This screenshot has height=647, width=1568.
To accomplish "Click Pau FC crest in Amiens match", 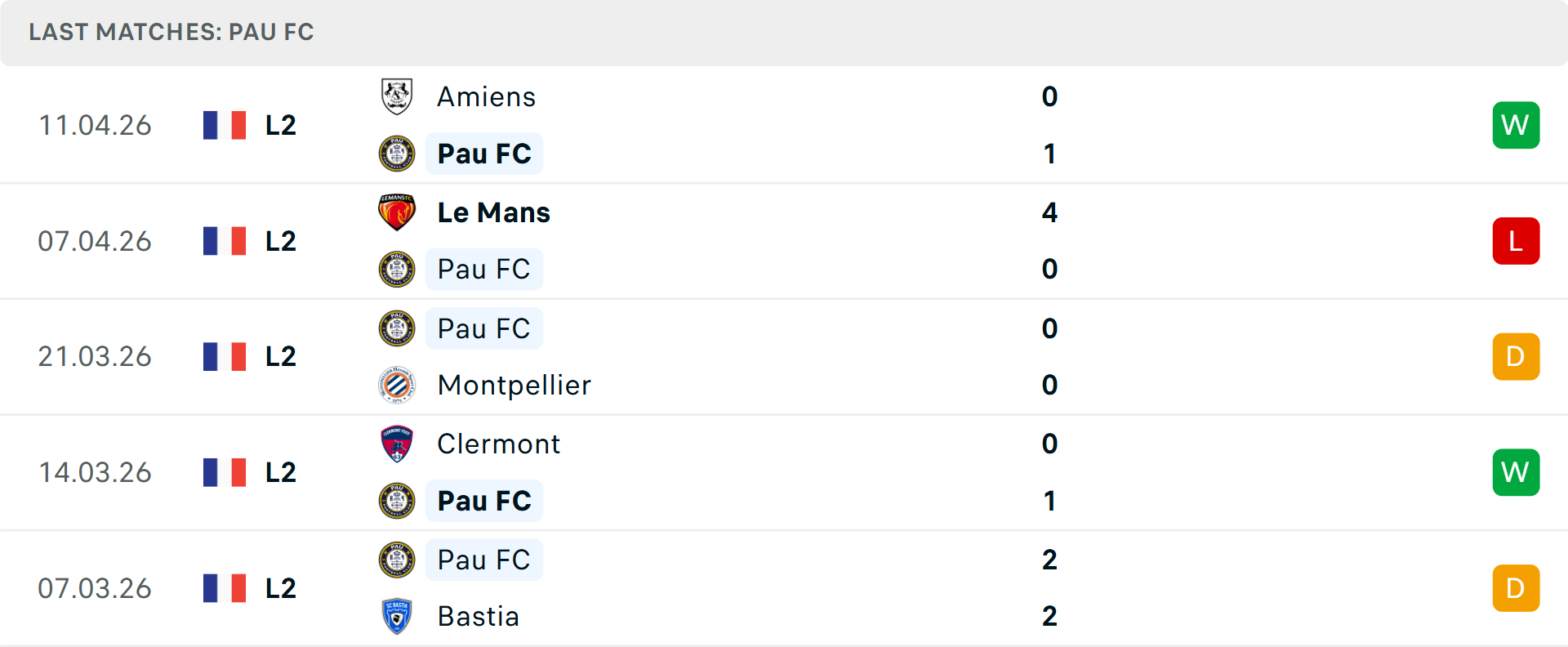I will 397,154.
